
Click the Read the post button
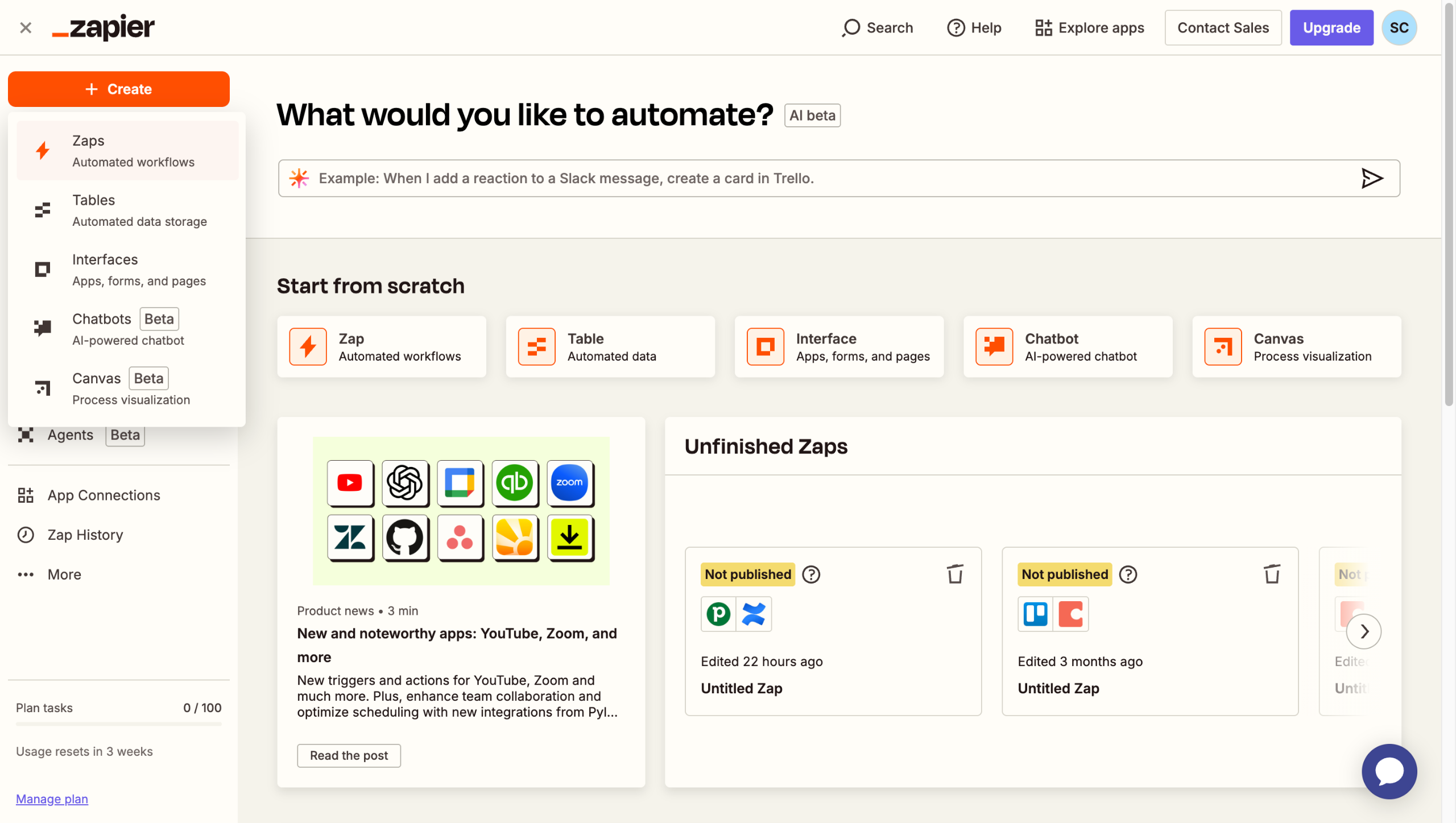(x=349, y=755)
